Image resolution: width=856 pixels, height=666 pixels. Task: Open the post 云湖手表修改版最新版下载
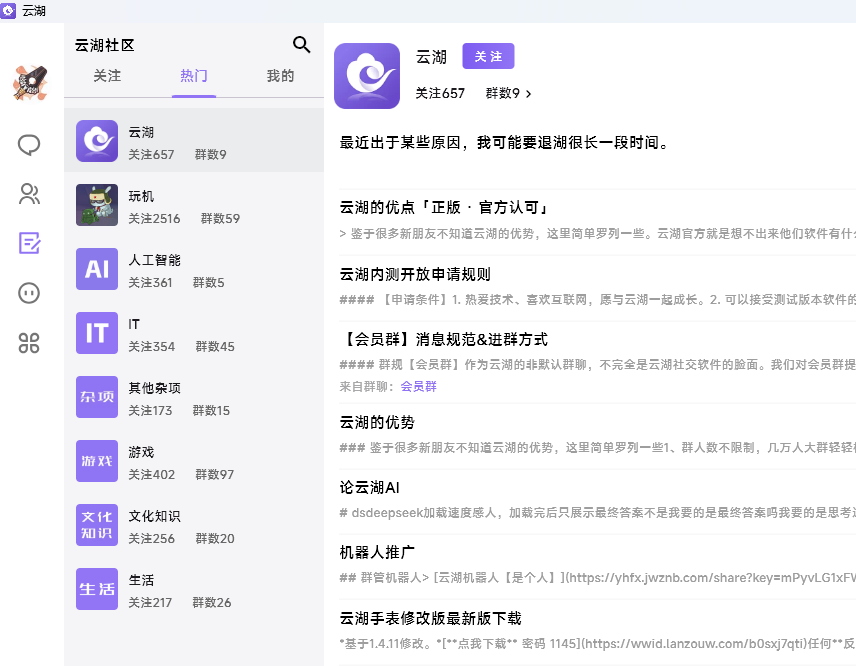point(430,618)
